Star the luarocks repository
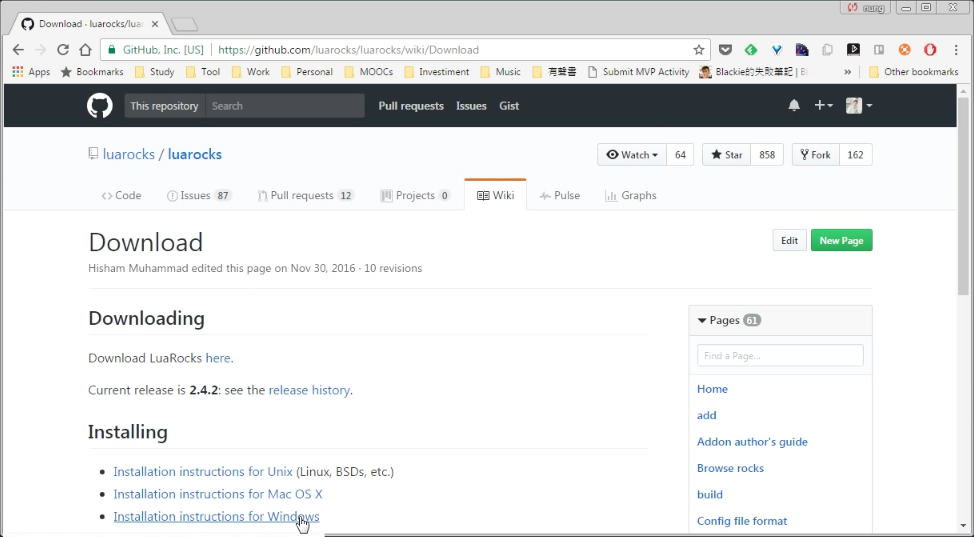This screenshot has height=537, width=974. (x=726, y=155)
